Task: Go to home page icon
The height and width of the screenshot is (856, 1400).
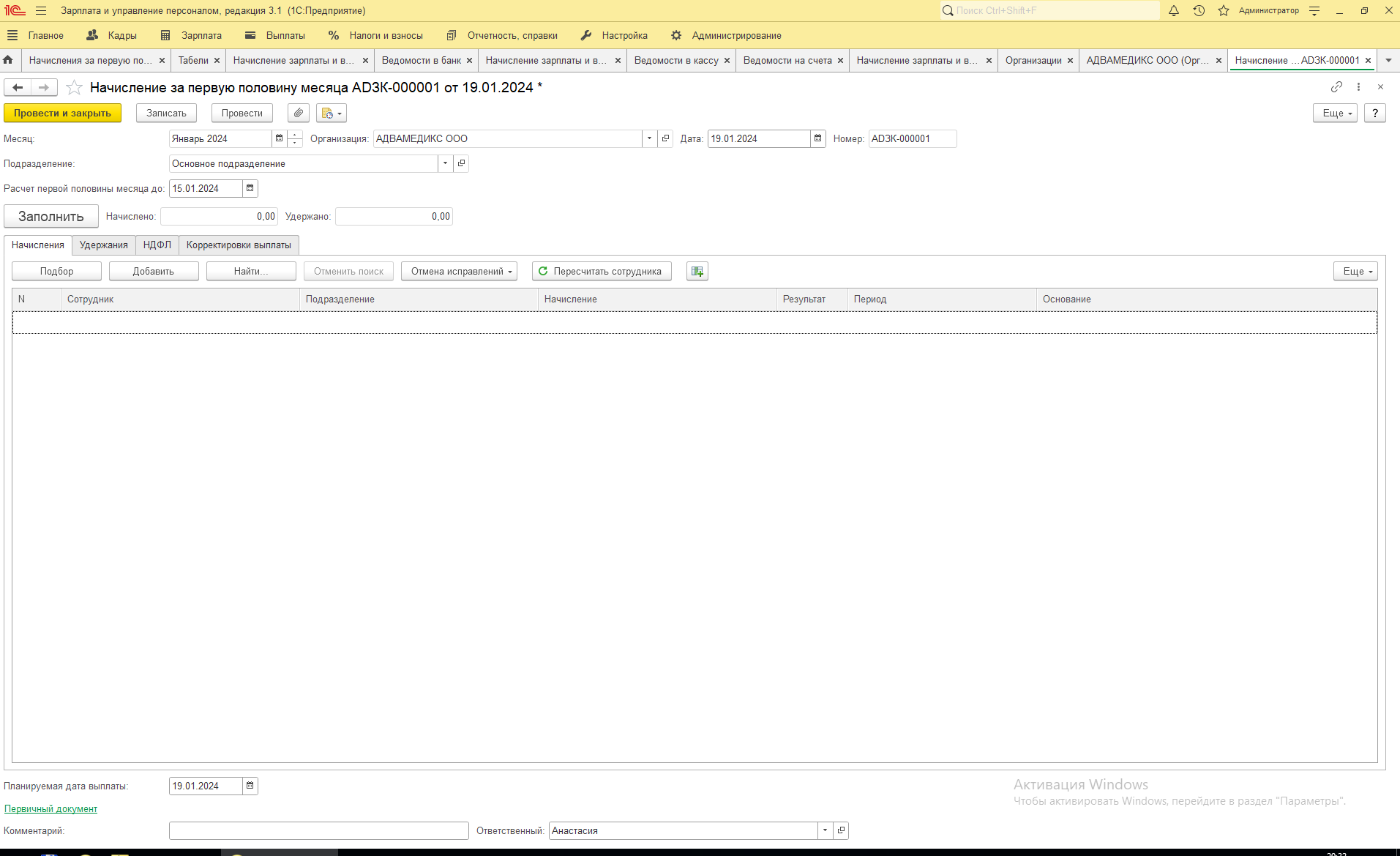Action: (8, 60)
